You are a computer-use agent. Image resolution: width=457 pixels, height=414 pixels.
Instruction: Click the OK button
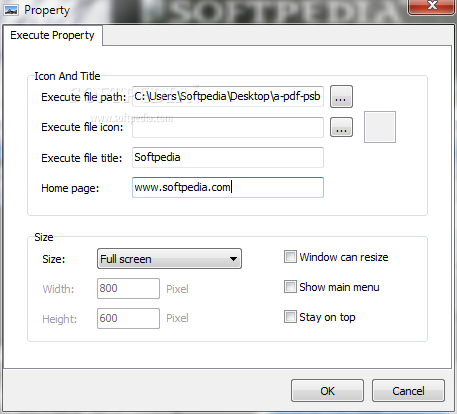pos(327,391)
